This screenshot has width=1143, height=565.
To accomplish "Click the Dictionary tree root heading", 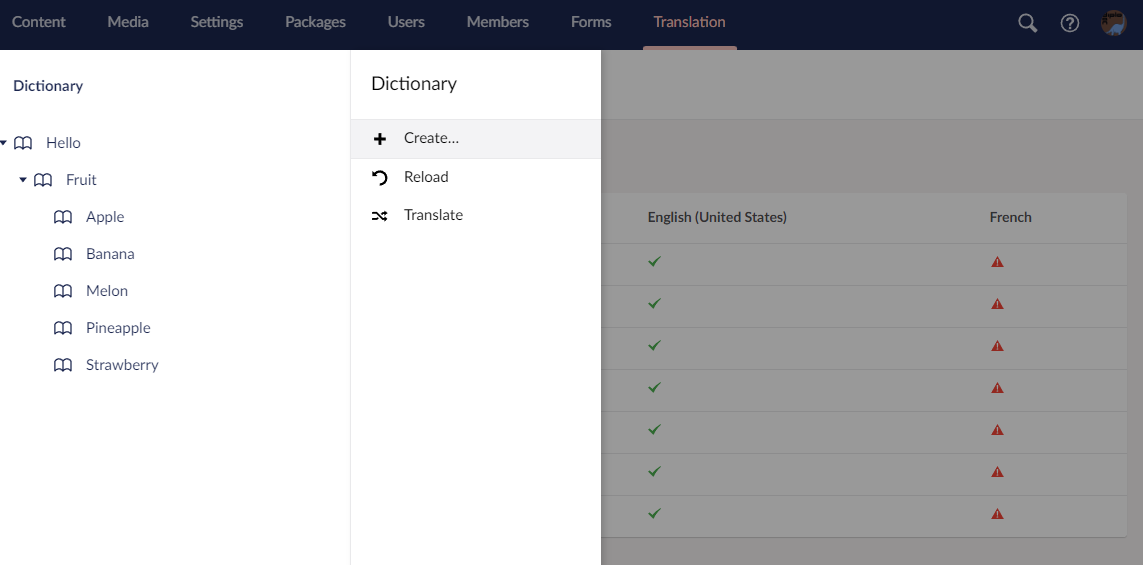I will (x=48, y=86).
